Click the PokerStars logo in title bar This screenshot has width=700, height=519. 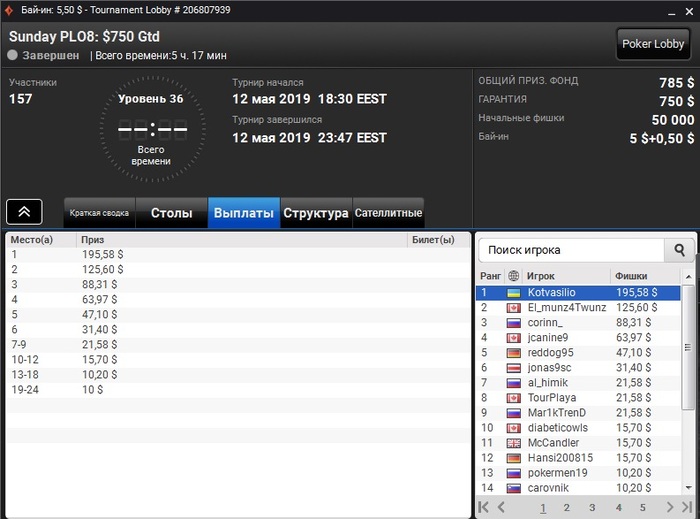pos(9,10)
